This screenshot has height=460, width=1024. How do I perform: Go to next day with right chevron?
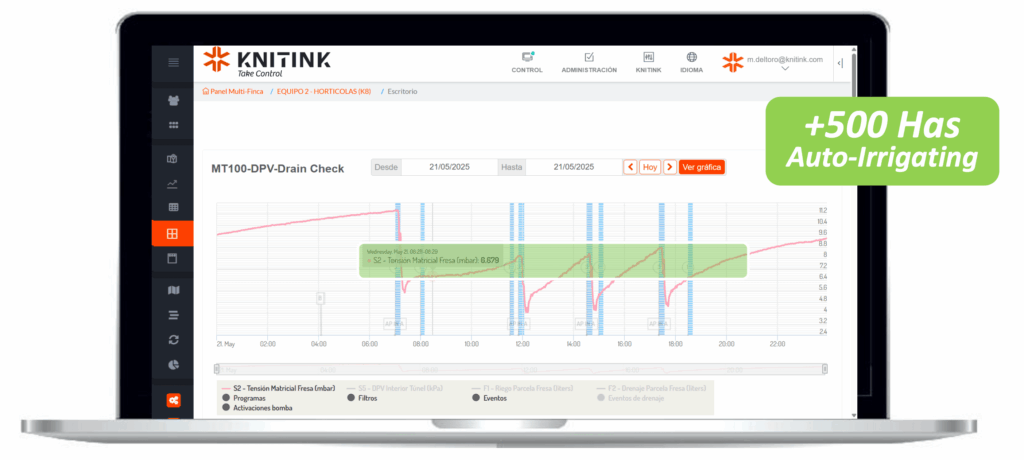(x=670, y=168)
